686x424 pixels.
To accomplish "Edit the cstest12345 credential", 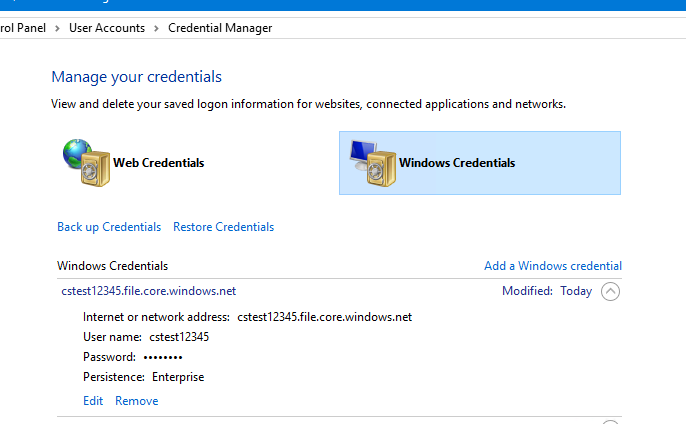I will [x=93, y=401].
